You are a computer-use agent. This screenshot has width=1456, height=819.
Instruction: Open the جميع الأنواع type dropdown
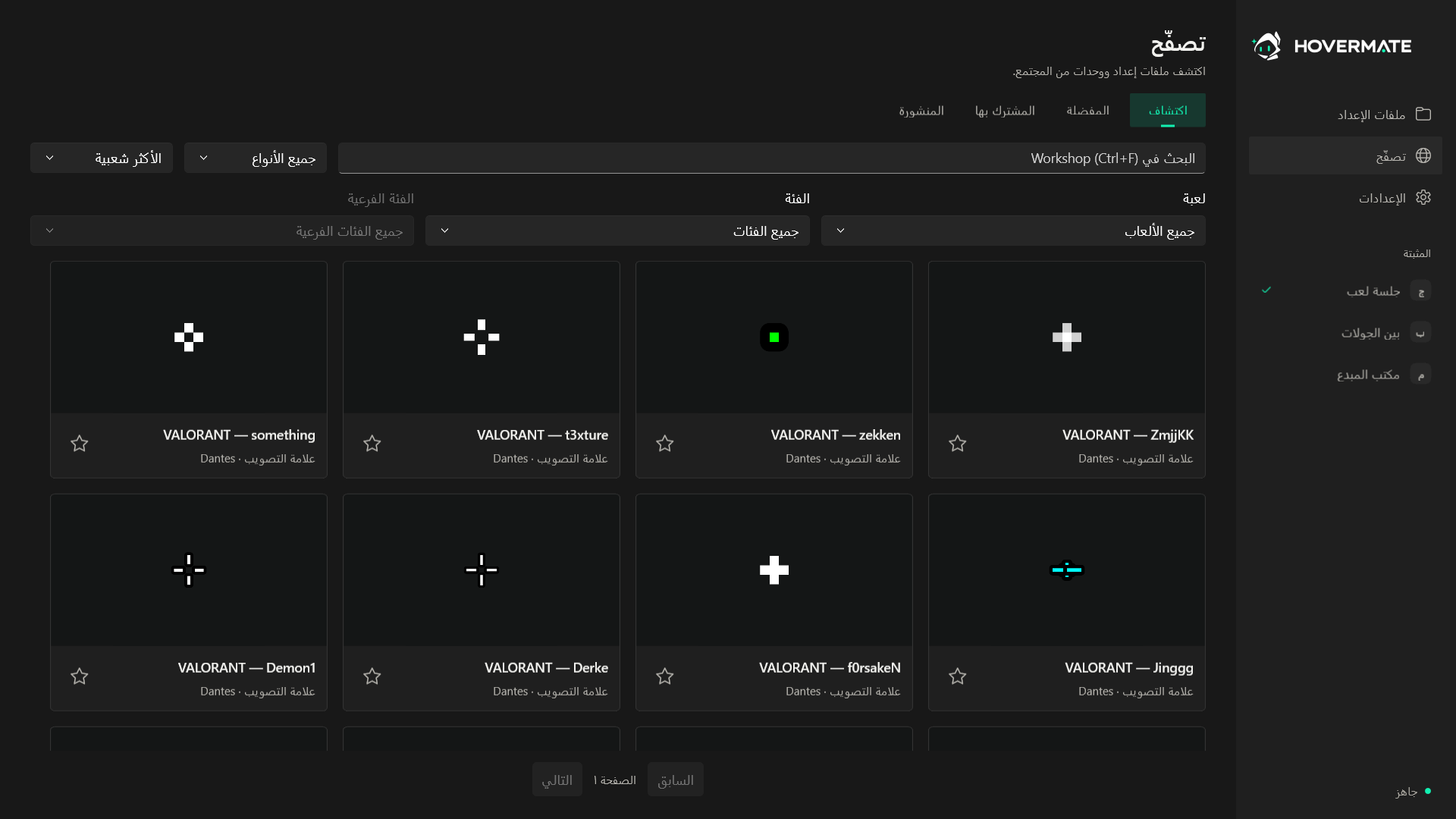click(256, 158)
